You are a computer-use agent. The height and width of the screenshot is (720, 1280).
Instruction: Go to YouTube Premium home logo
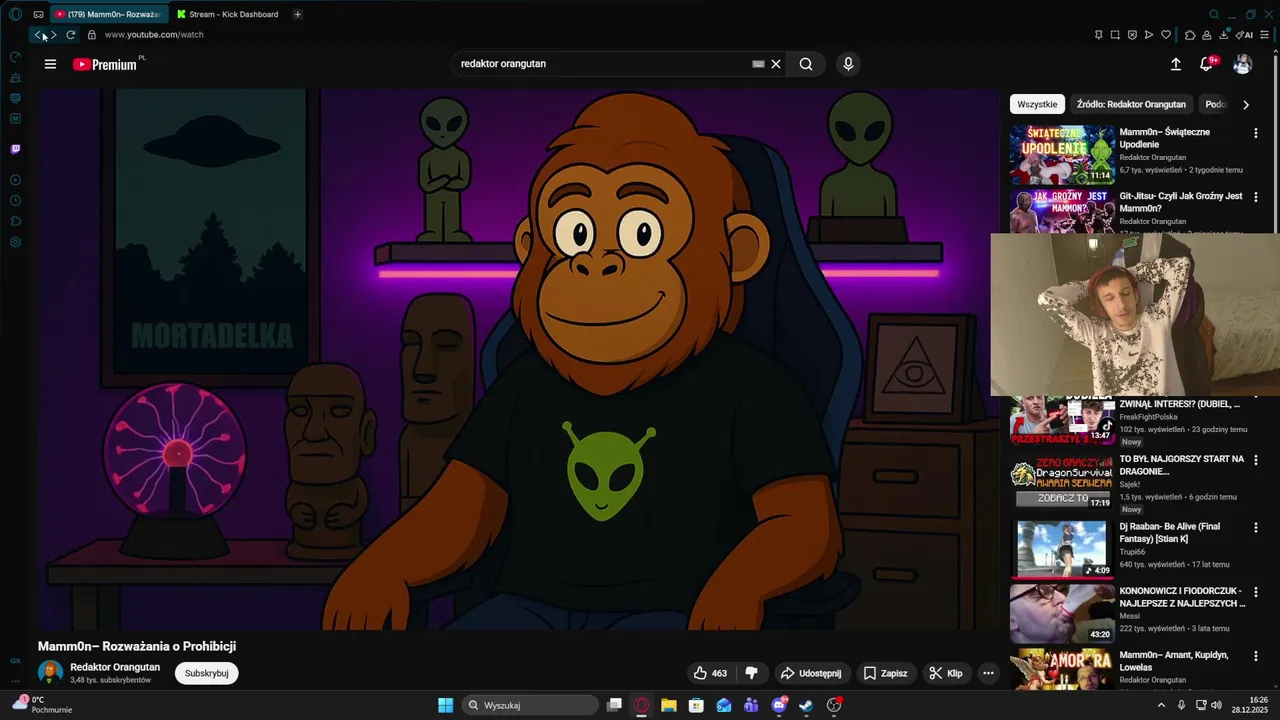click(105, 64)
